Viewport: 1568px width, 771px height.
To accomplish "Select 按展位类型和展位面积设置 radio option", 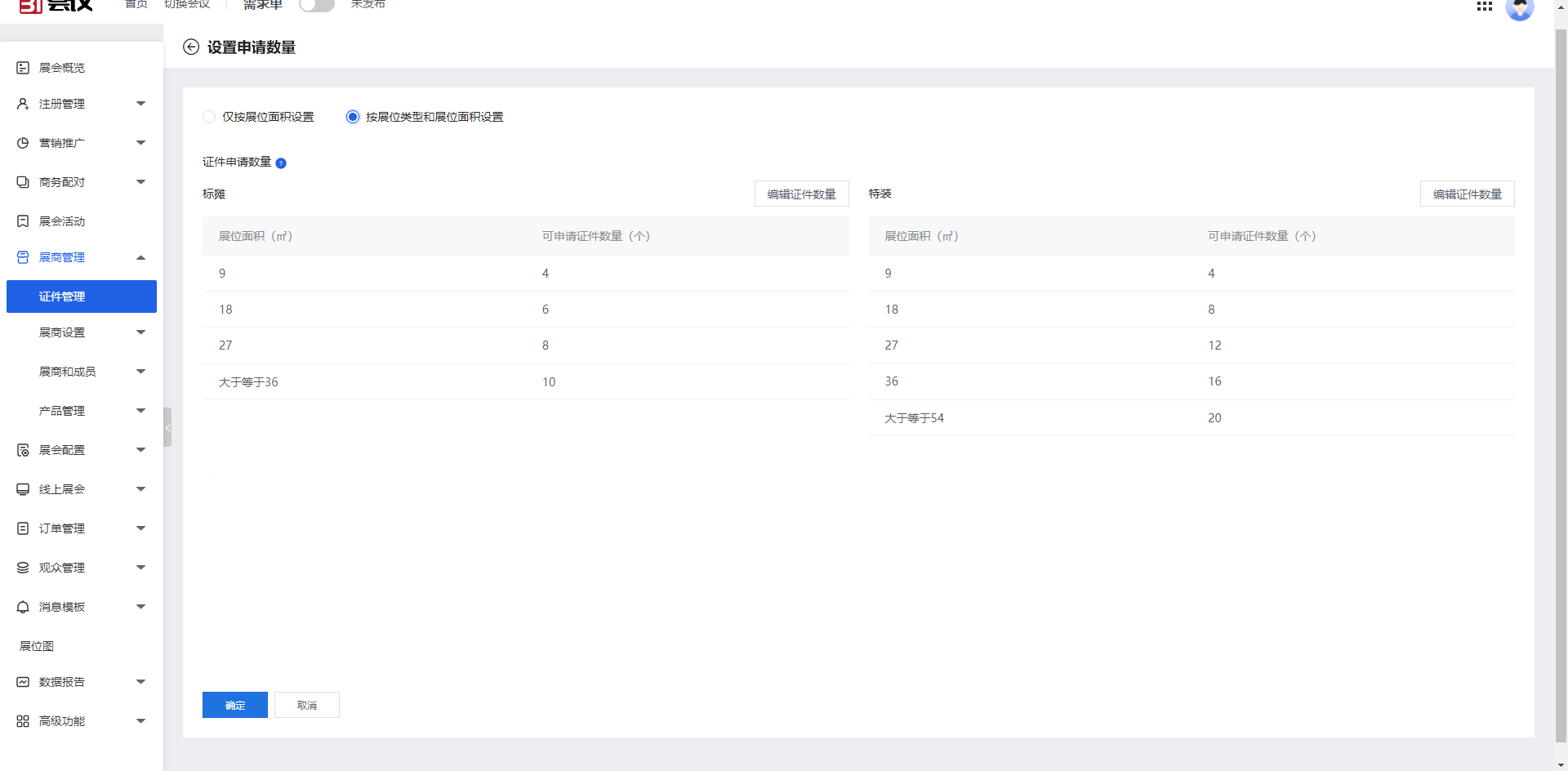I will pyautogui.click(x=353, y=117).
